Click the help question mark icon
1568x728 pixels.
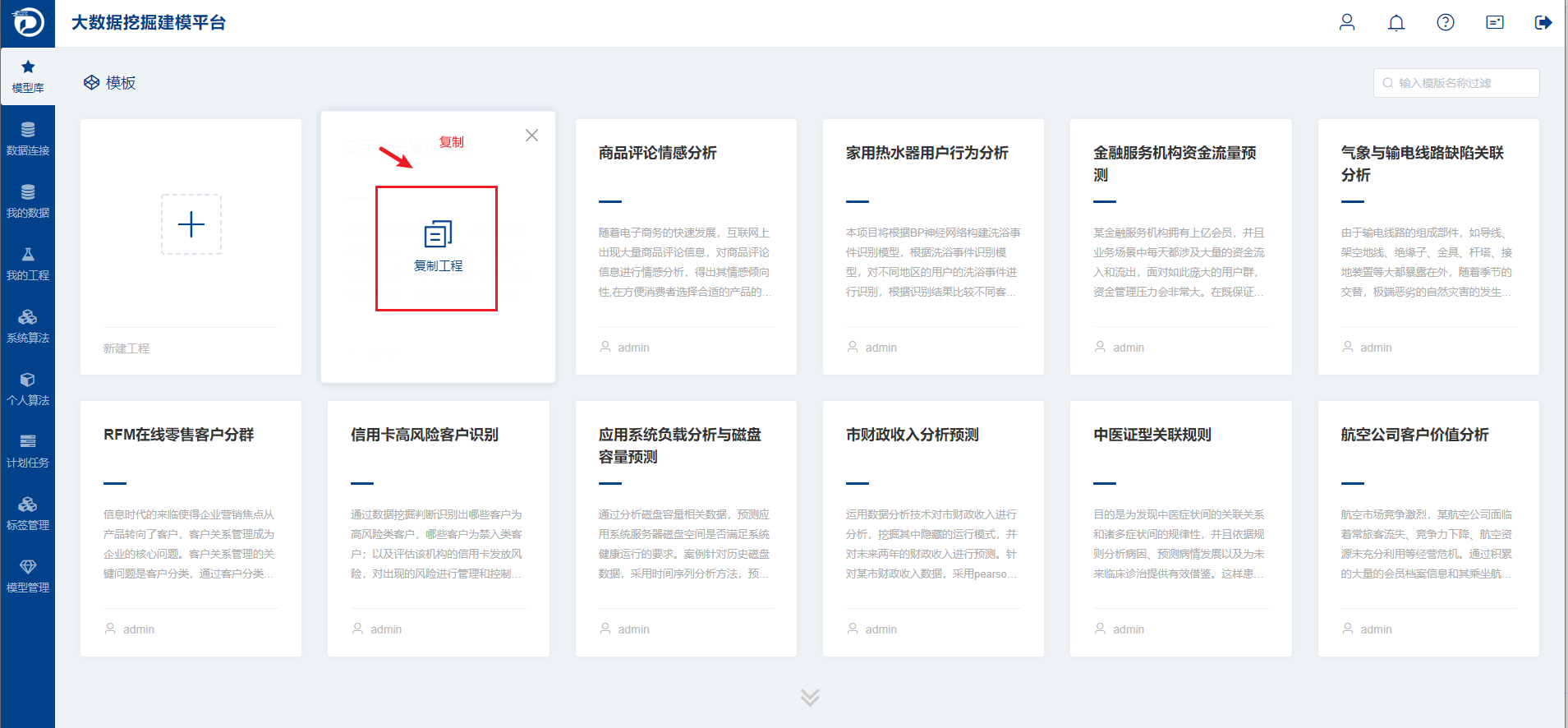1446,22
